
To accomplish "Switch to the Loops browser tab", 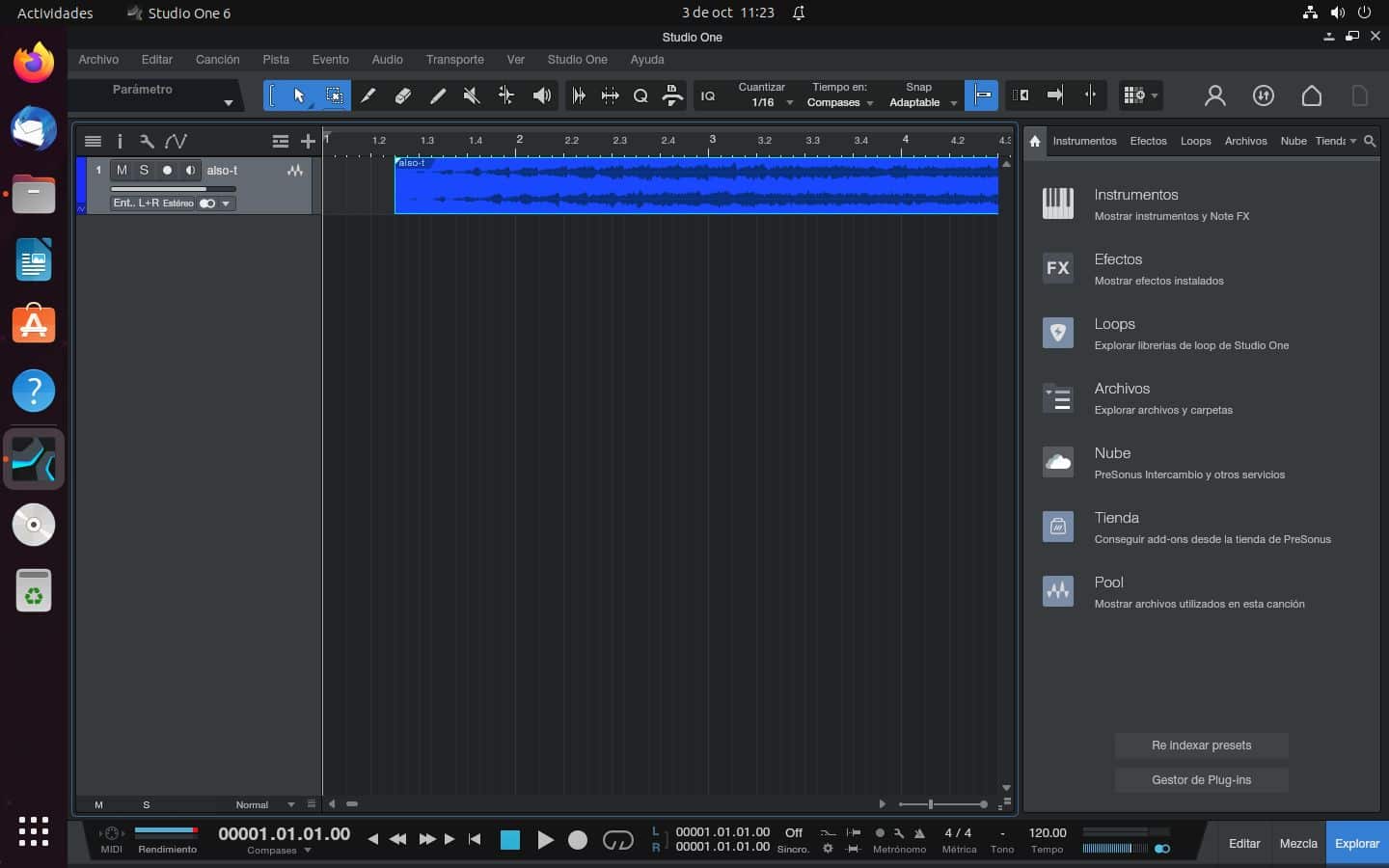I will 1196,141.
